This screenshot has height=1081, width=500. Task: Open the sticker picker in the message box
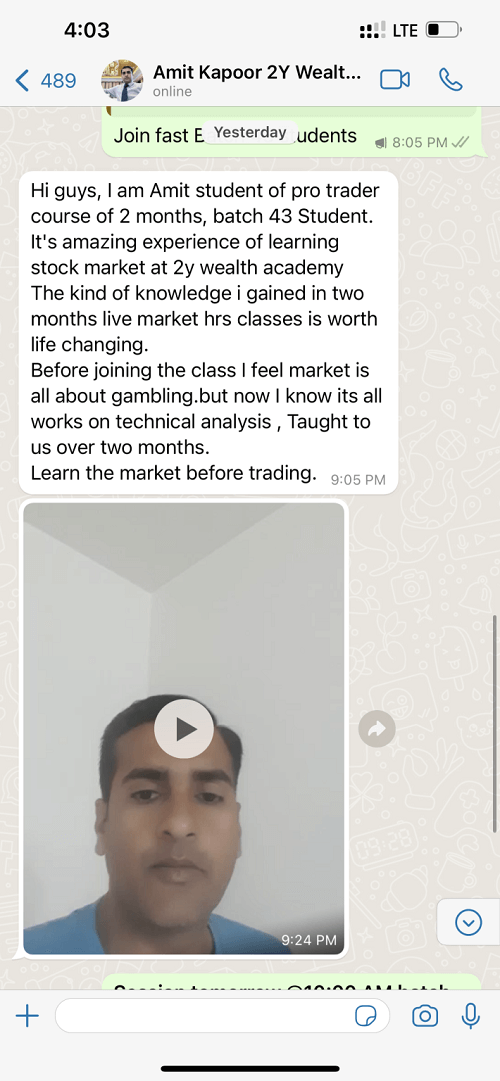(366, 1016)
